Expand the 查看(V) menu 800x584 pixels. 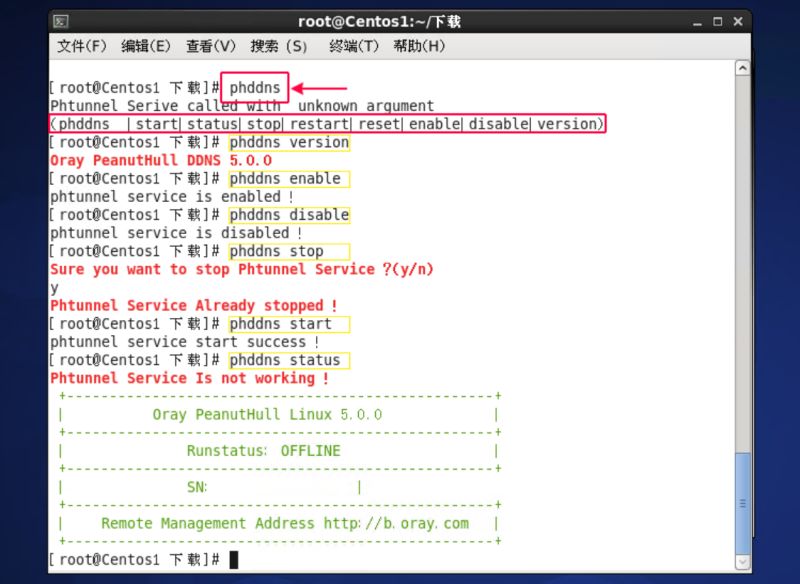tap(211, 46)
